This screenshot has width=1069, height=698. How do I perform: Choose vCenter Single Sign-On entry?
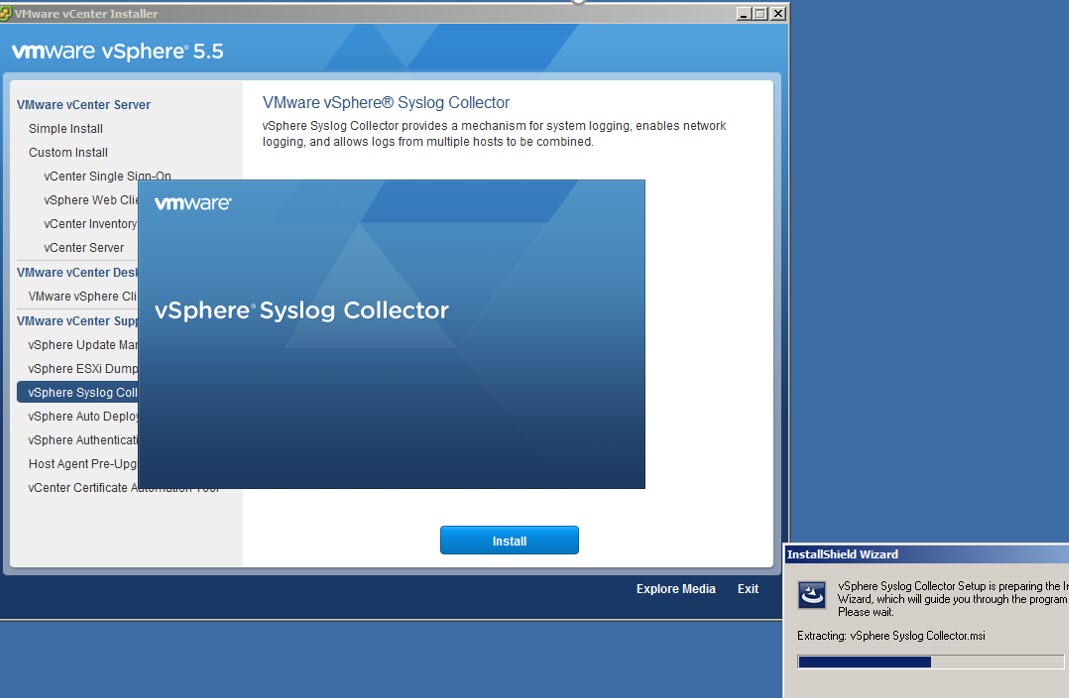(107, 176)
